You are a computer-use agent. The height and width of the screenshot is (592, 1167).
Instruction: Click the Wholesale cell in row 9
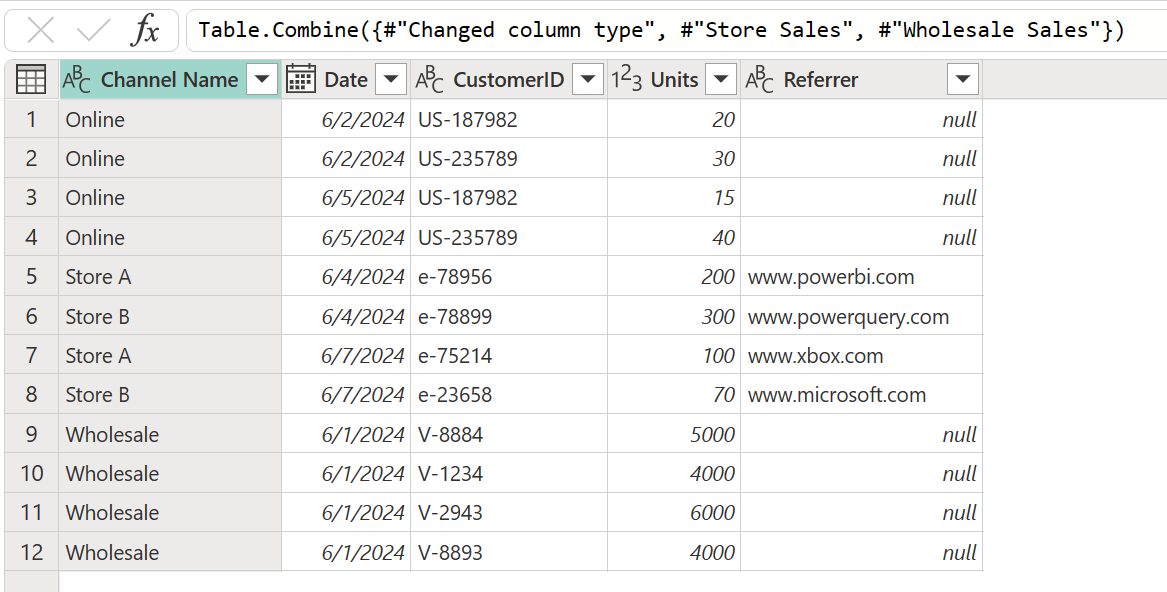click(x=111, y=434)
